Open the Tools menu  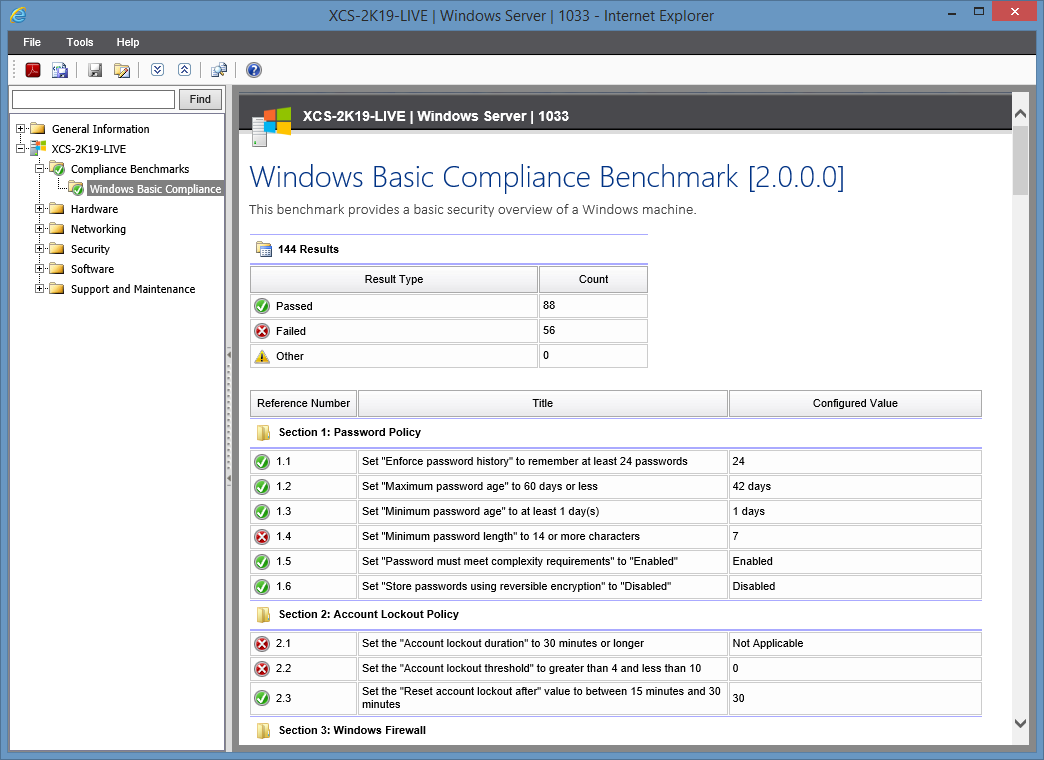(79, 42)
